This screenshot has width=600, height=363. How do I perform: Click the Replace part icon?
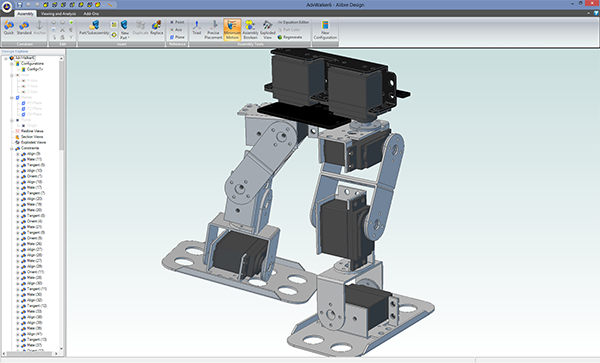tap(157, 28)
